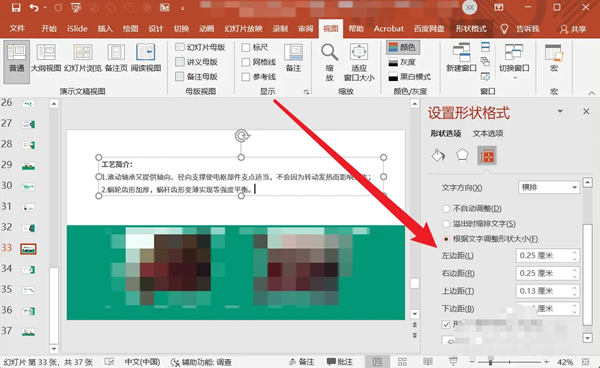Select 溢出时缩排文字 radio option
Viewport: 600px width, 368px height.
point(446,224)
